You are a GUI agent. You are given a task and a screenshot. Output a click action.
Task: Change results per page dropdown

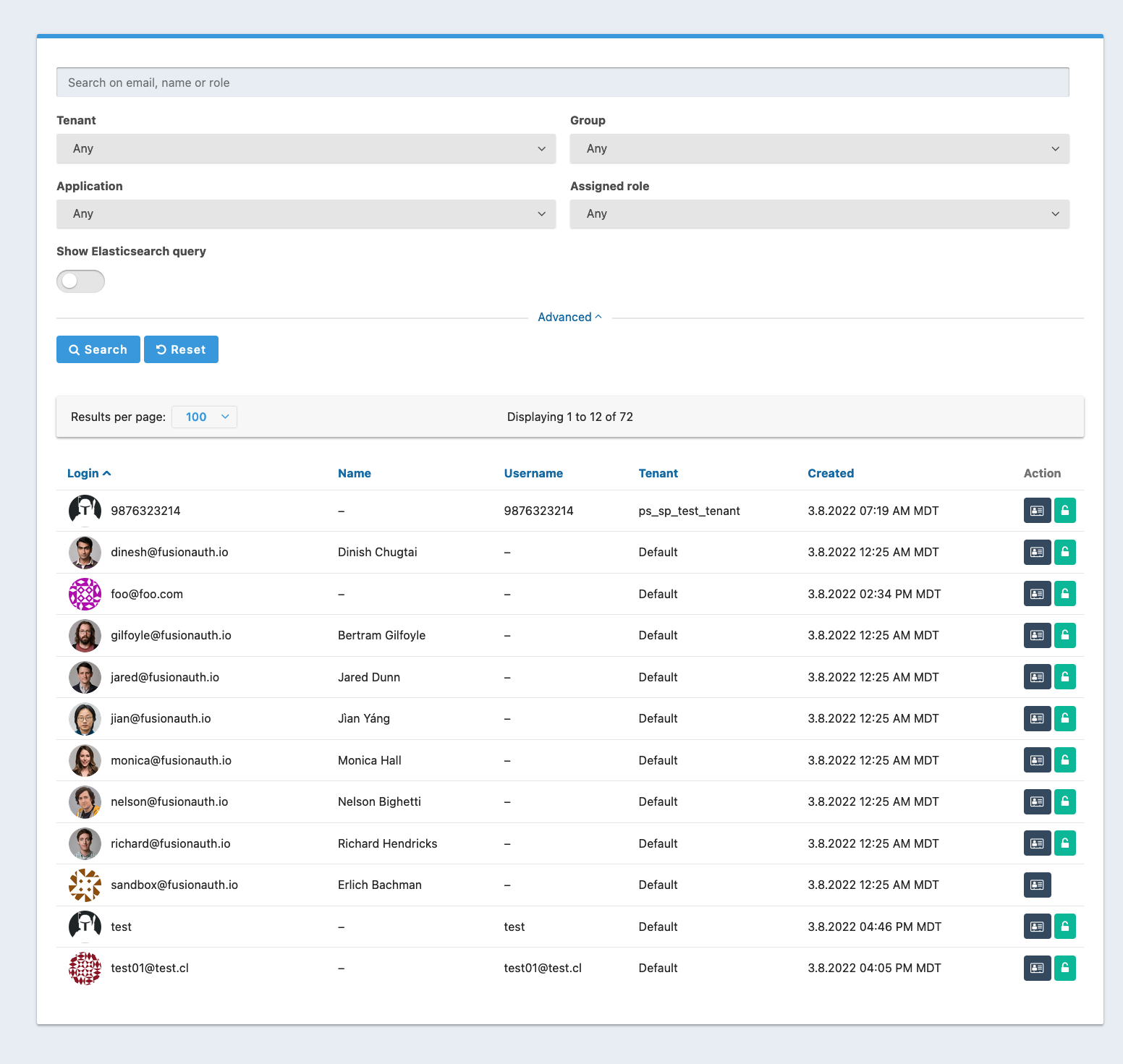pyautogui.click(x=204, y=417)
